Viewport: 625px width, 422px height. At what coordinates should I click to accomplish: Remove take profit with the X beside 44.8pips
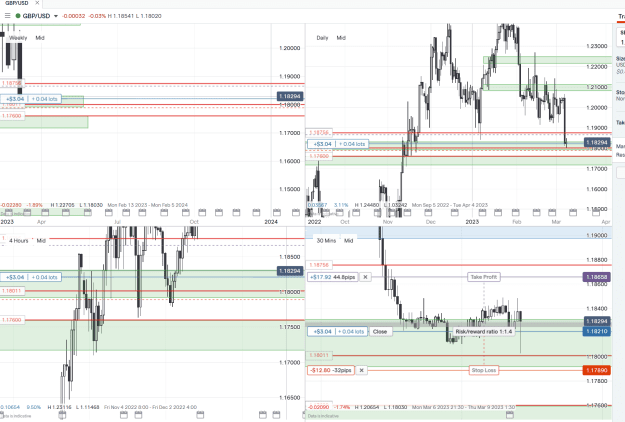[x=365, y=277]
